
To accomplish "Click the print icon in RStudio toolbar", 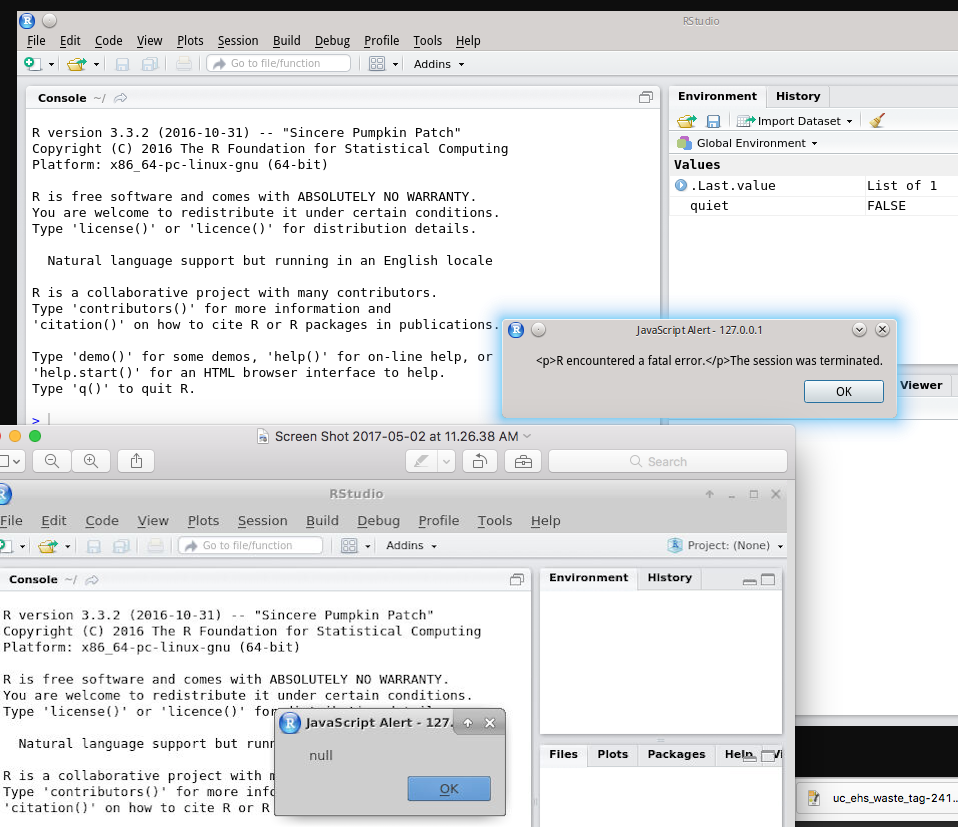I will [184, 64].
